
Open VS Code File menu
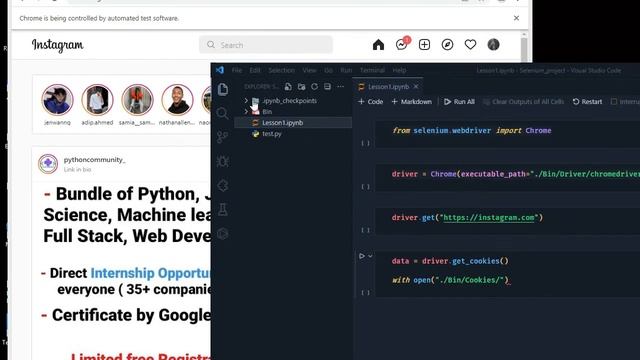[237, 70]
